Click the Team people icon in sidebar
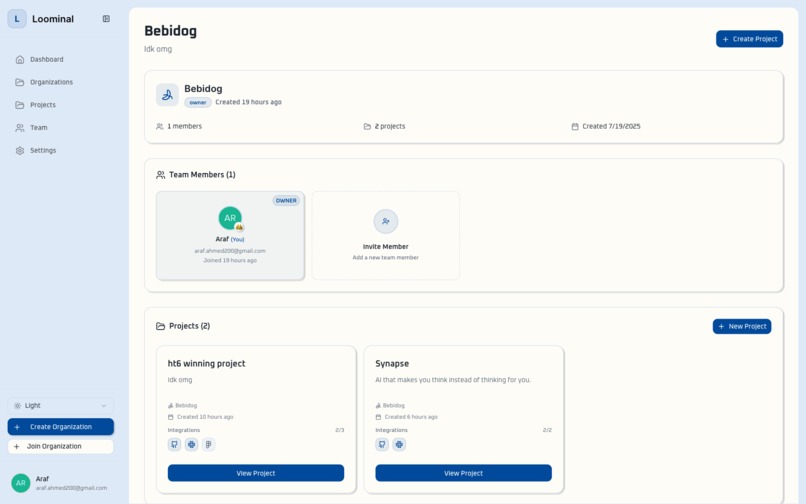 [20, 128]
